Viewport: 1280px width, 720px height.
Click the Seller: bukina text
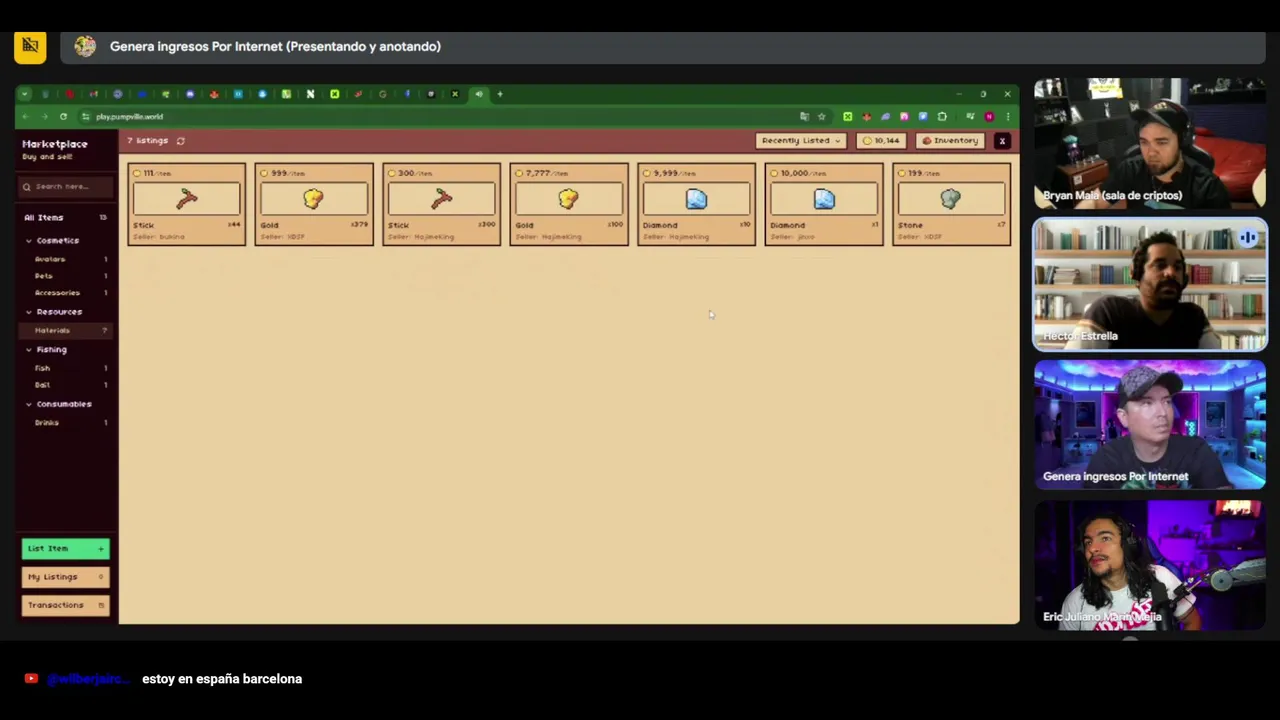tap(159, 237)
